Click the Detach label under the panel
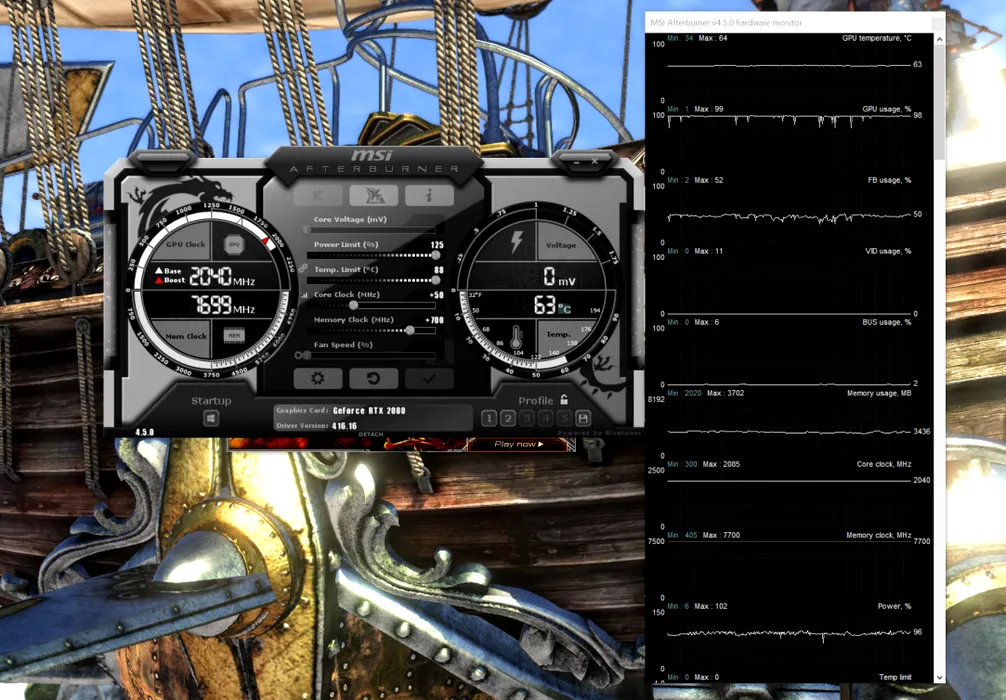1006x700 pixels. (371, 434)
